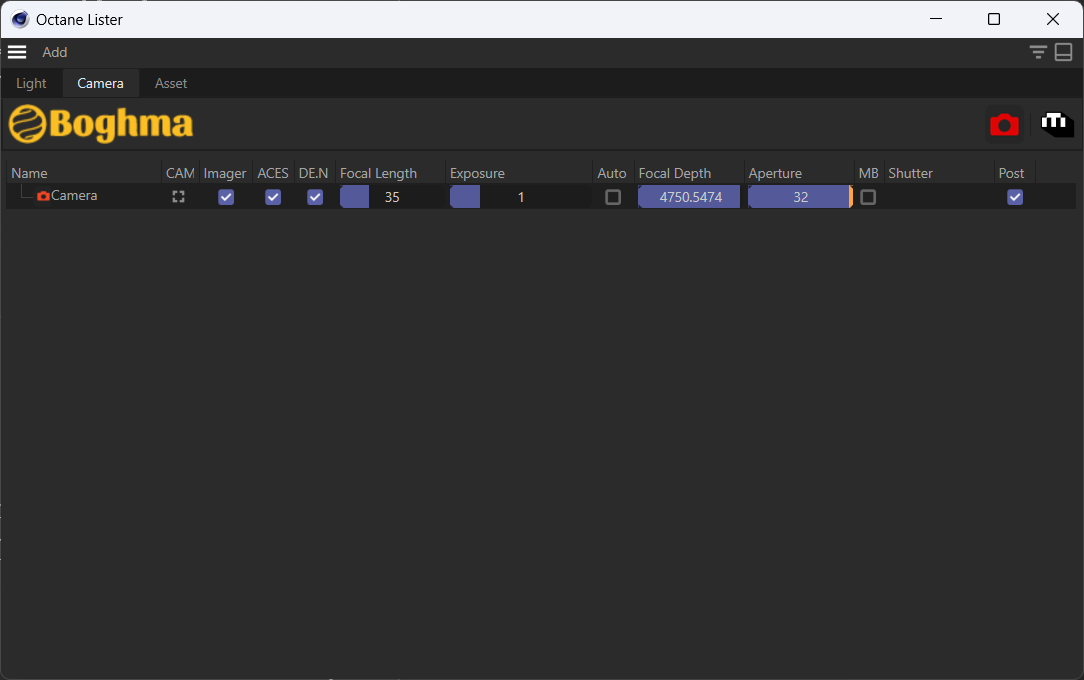Close the Octane Lister window

[1052, 19]
